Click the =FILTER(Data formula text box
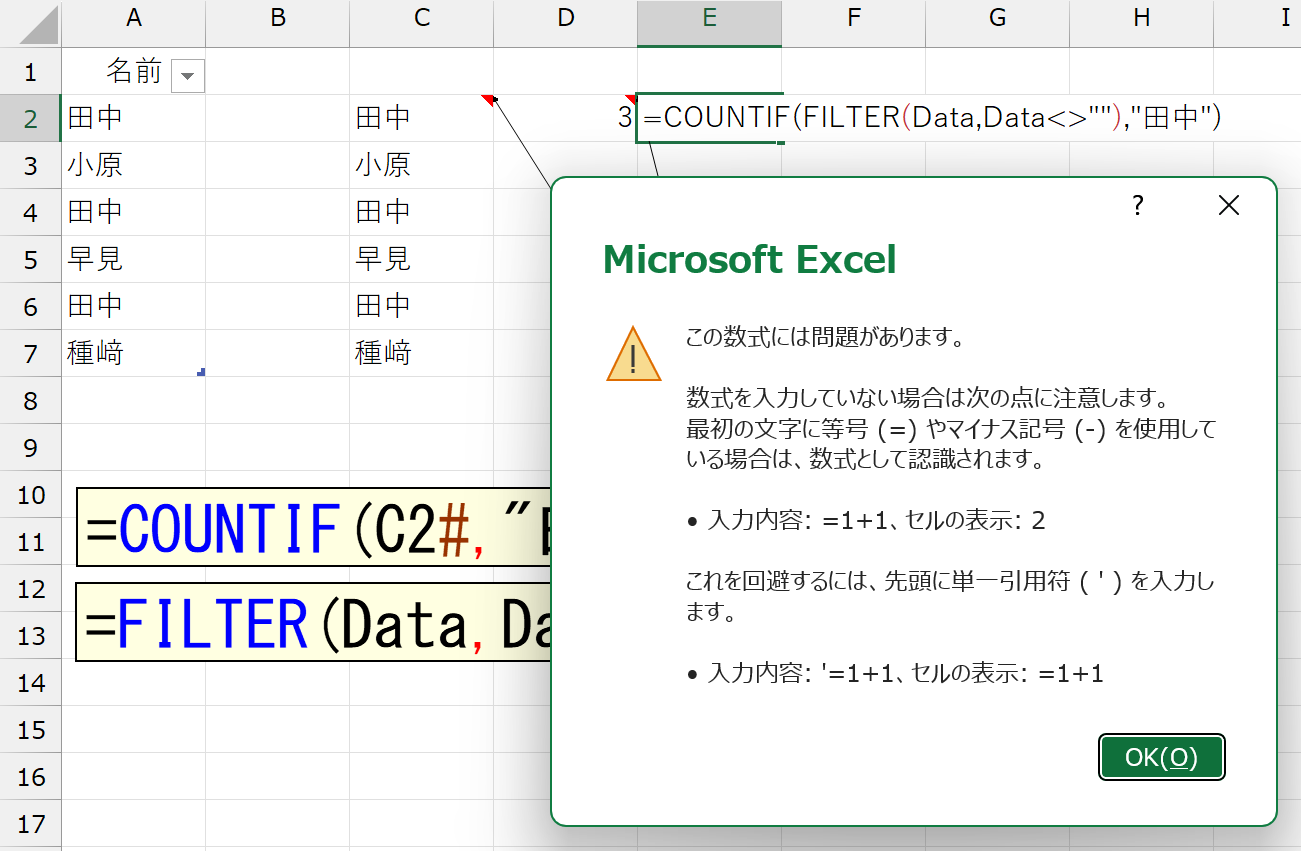 315,622
